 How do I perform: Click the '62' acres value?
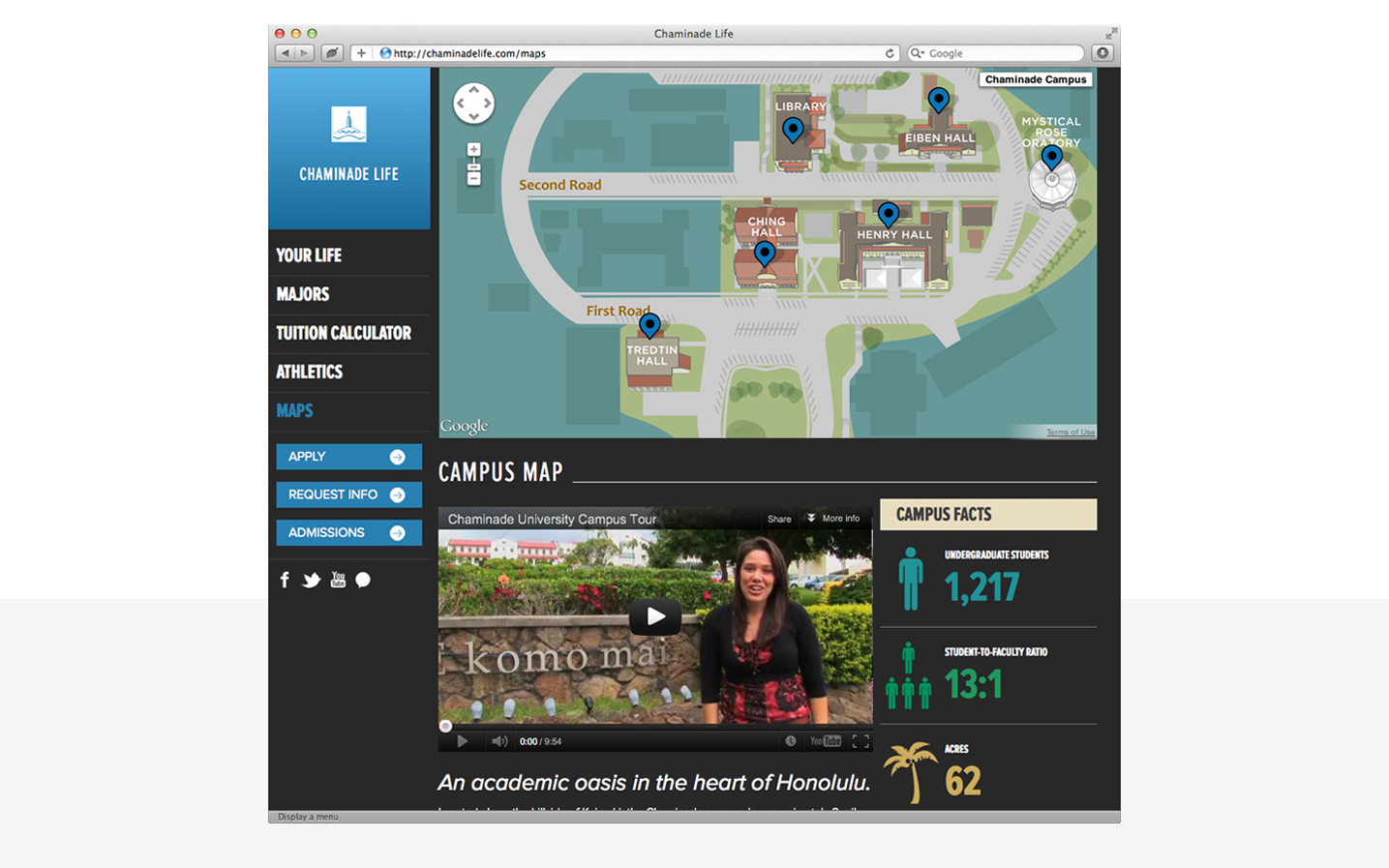coord(963,781)
